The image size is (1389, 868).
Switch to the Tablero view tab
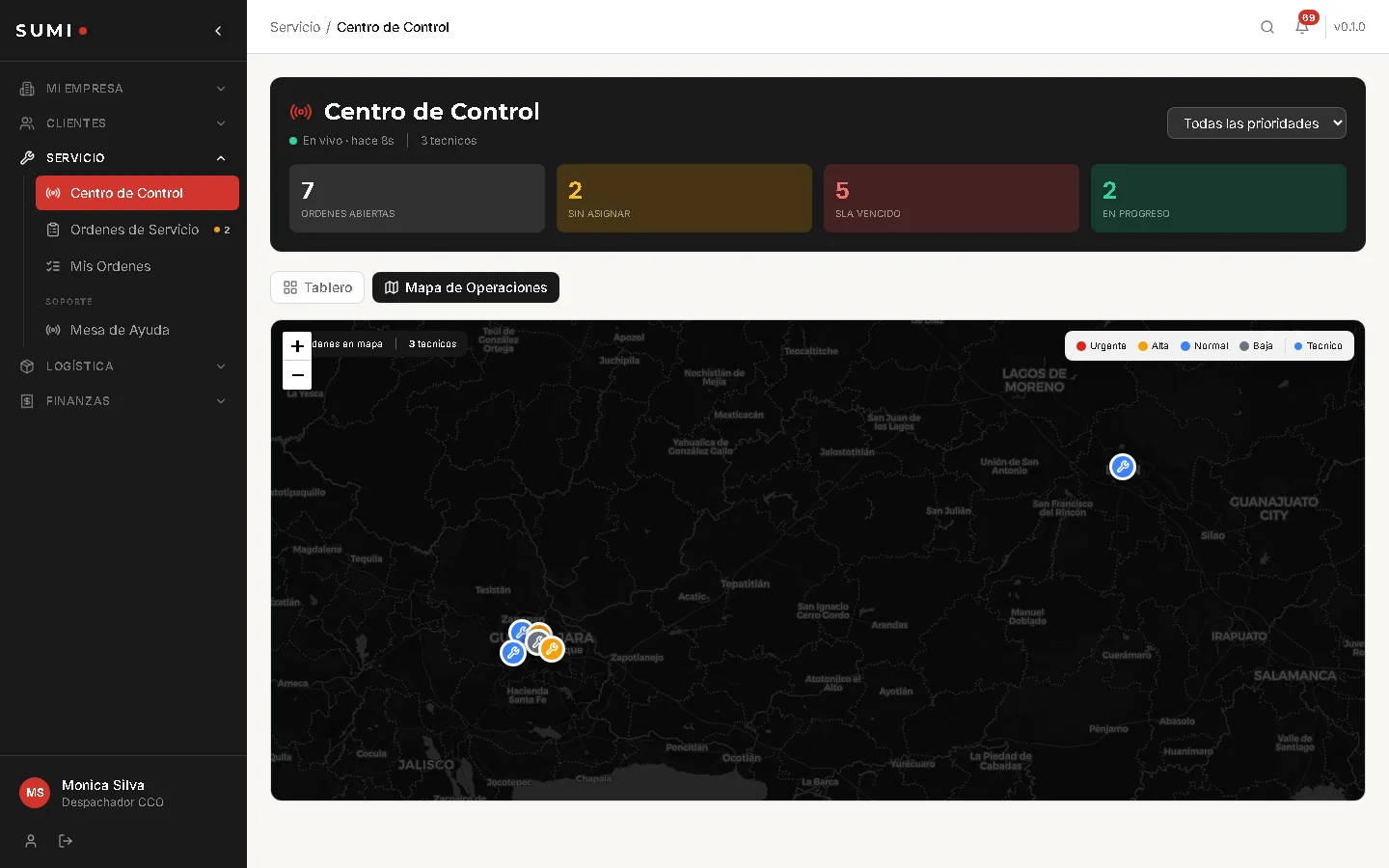click(x=316, y=287)
